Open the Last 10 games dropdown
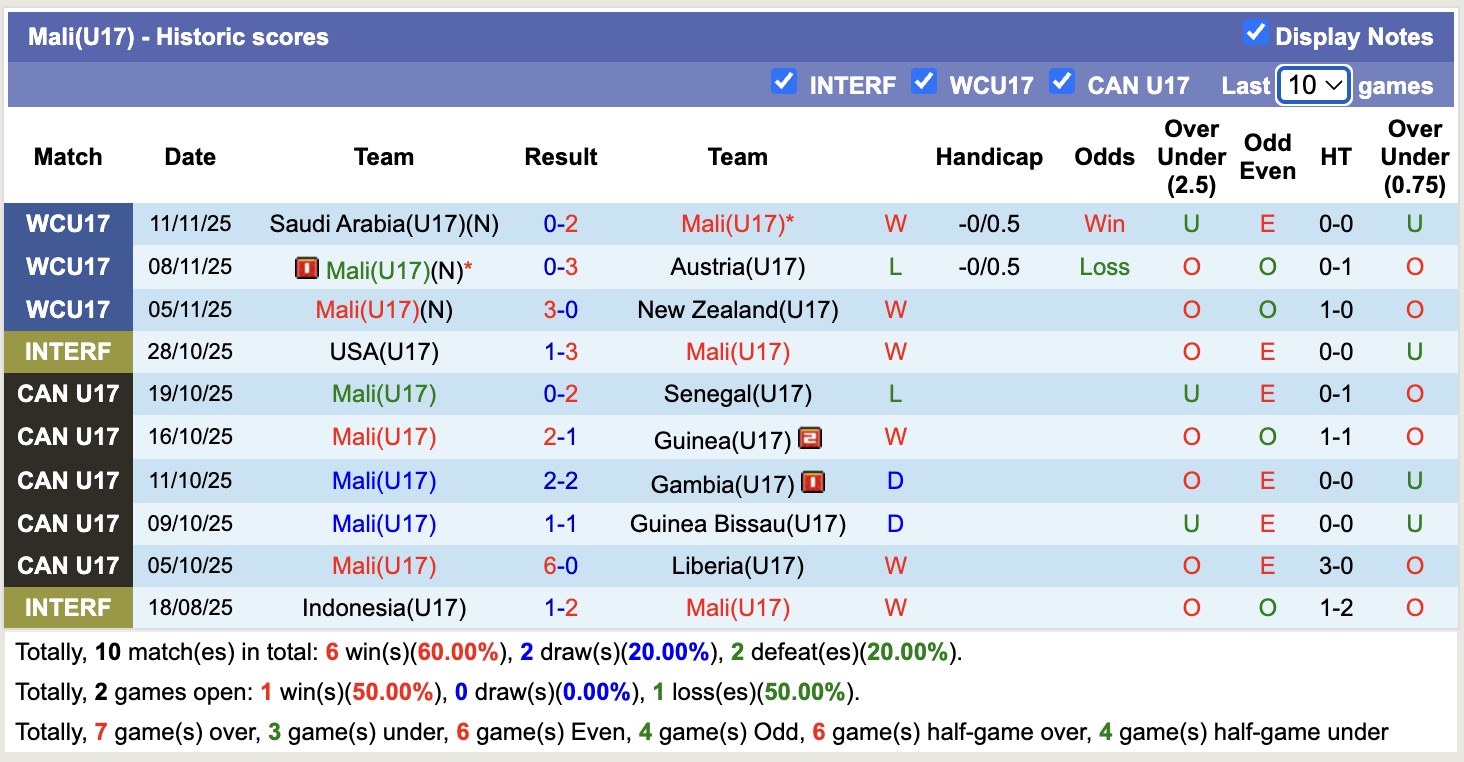1464x762 pixels. point(1314,86)
